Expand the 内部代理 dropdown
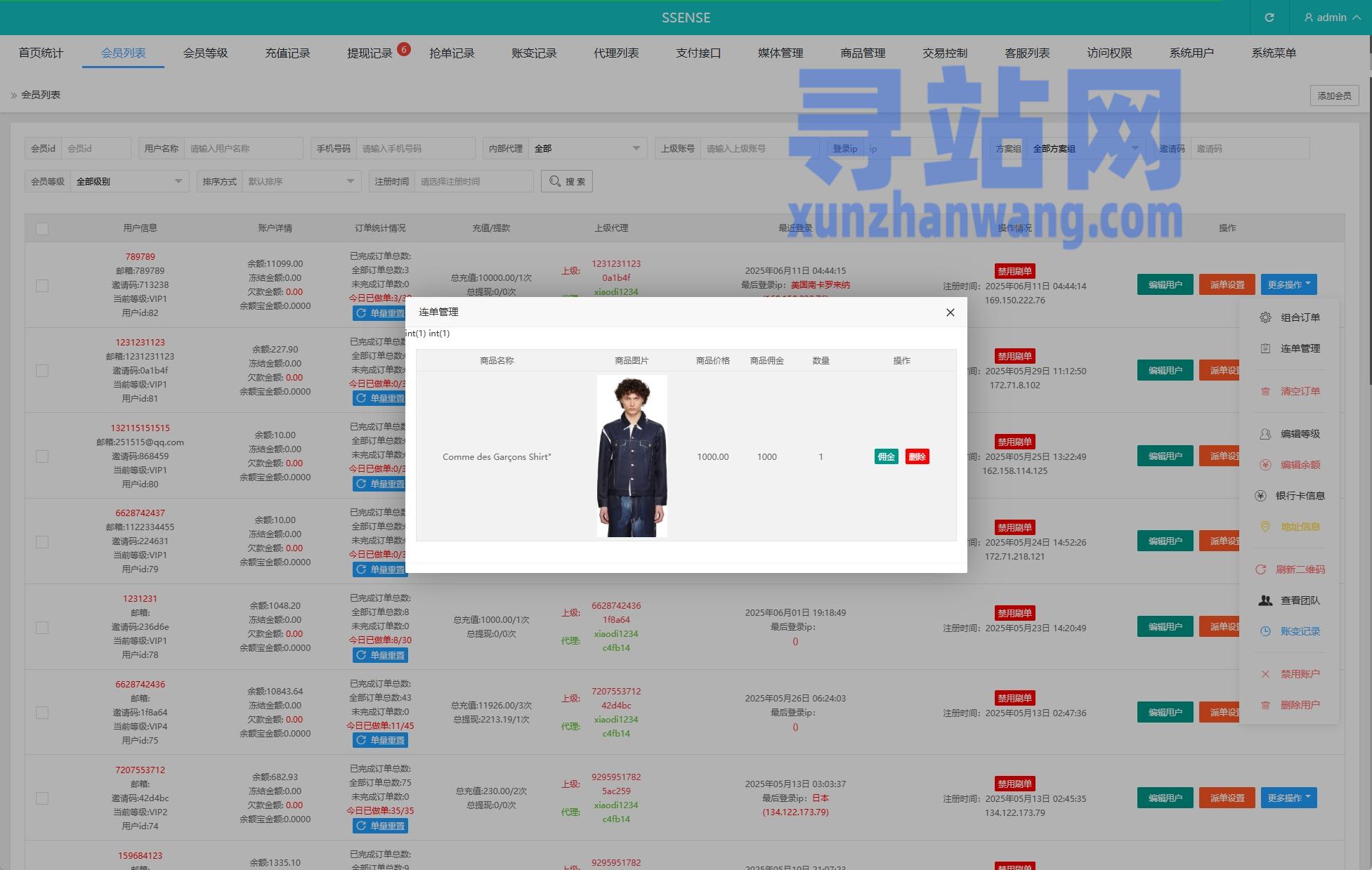Image resolution: width=1372 pixels, height=870 pixels. [x=588, y=148]
